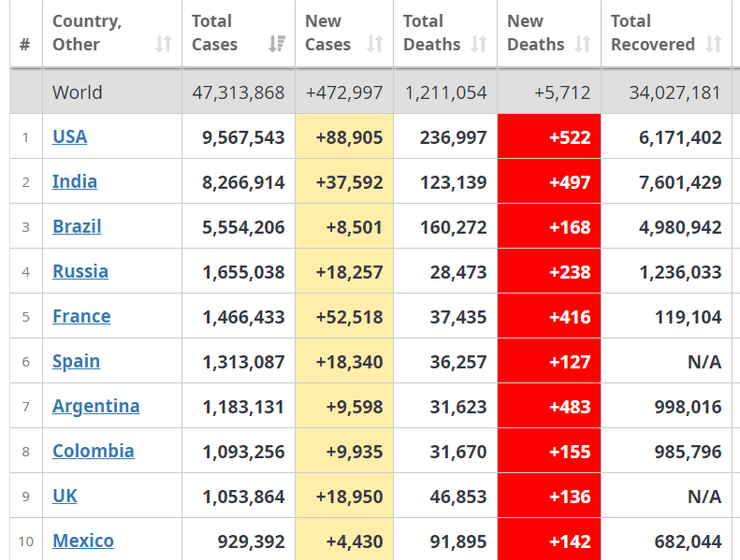Click sort icon in Total Deaths column

[x=479, y=44]
